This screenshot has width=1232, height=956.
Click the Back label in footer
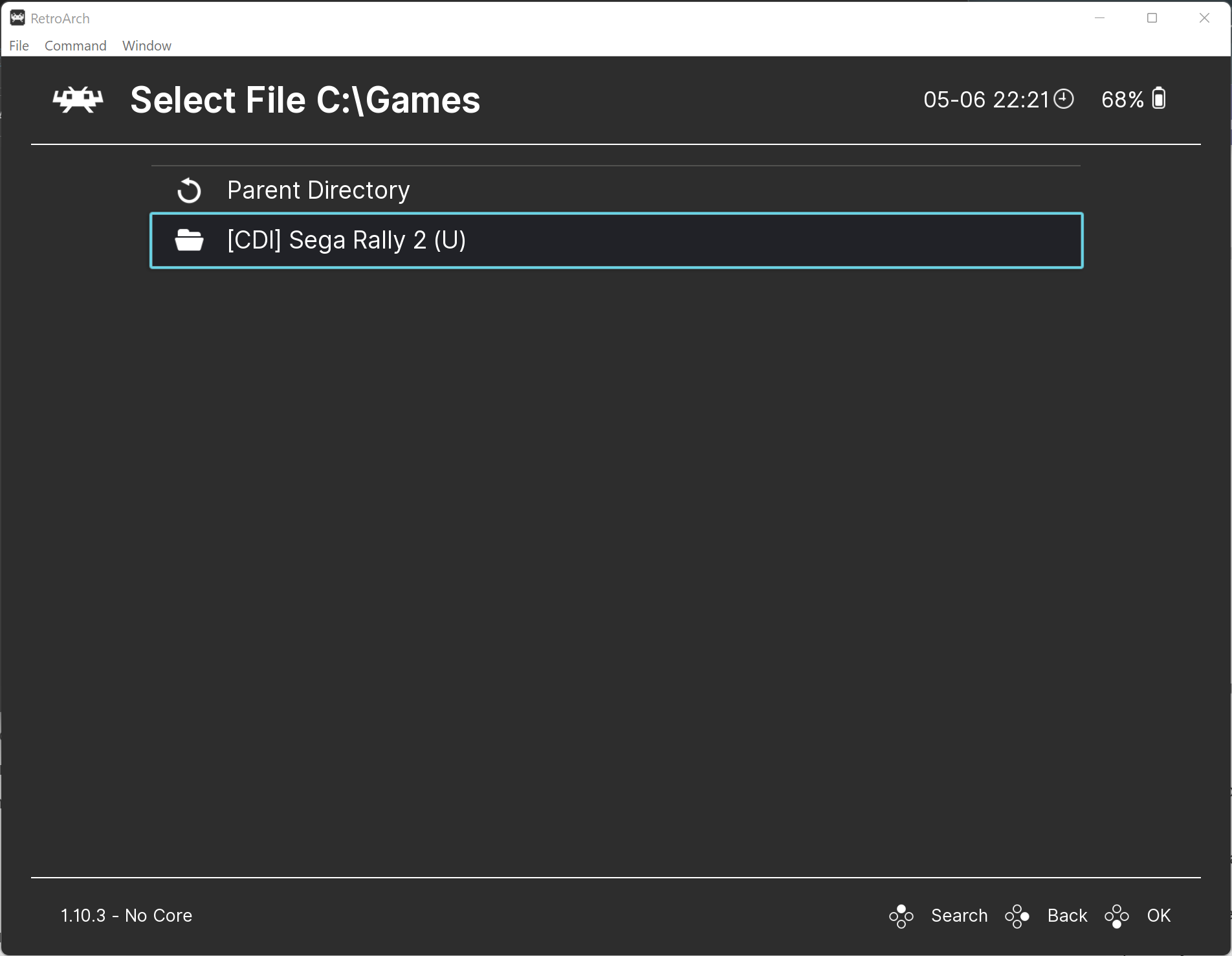point(1067,915)
